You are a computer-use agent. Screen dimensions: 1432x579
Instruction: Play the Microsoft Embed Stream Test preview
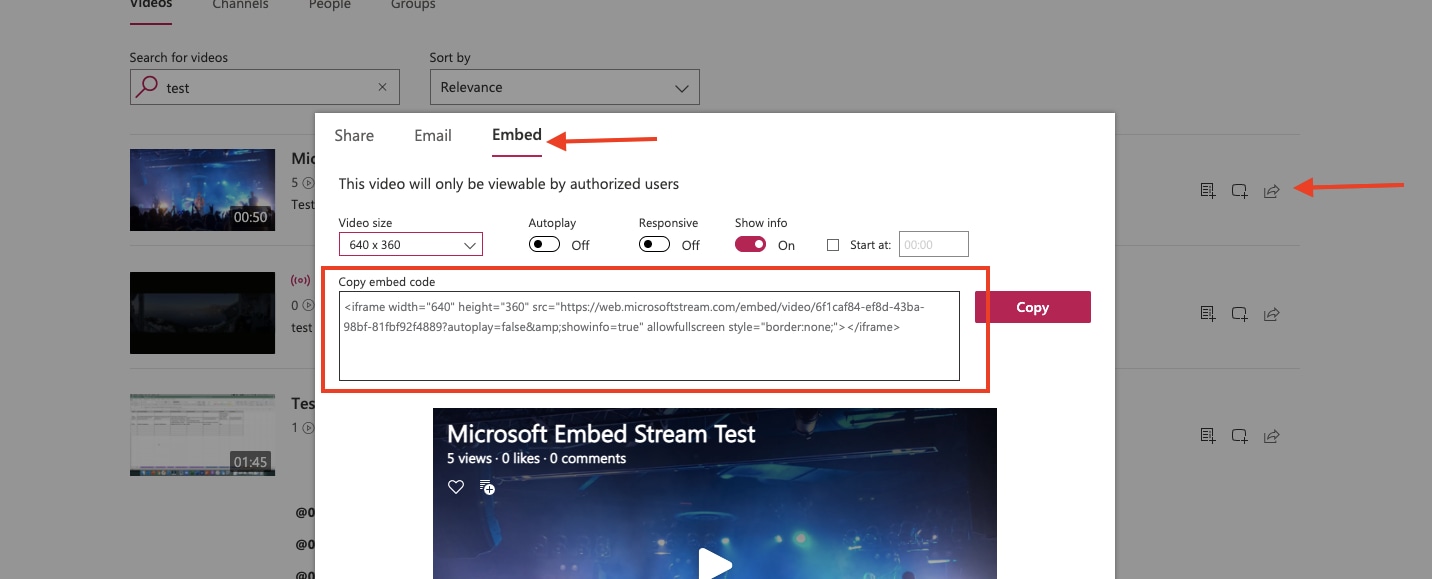[715, 564]
